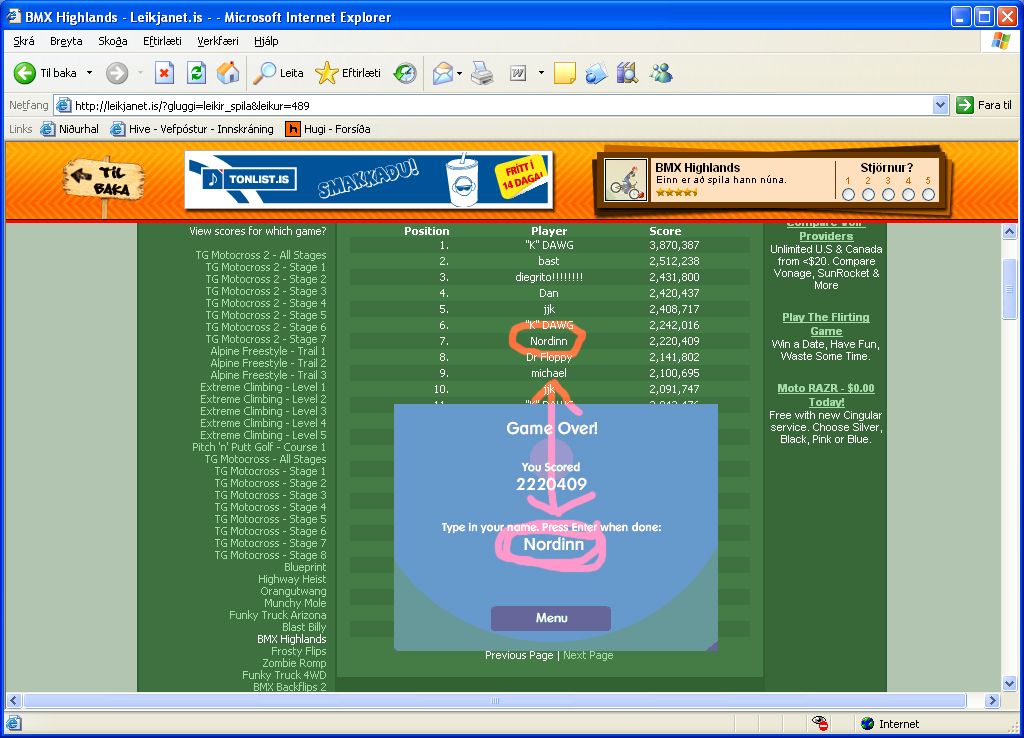Open the address bar URL dropdown
1024x738 pixels.
[940, 105]
